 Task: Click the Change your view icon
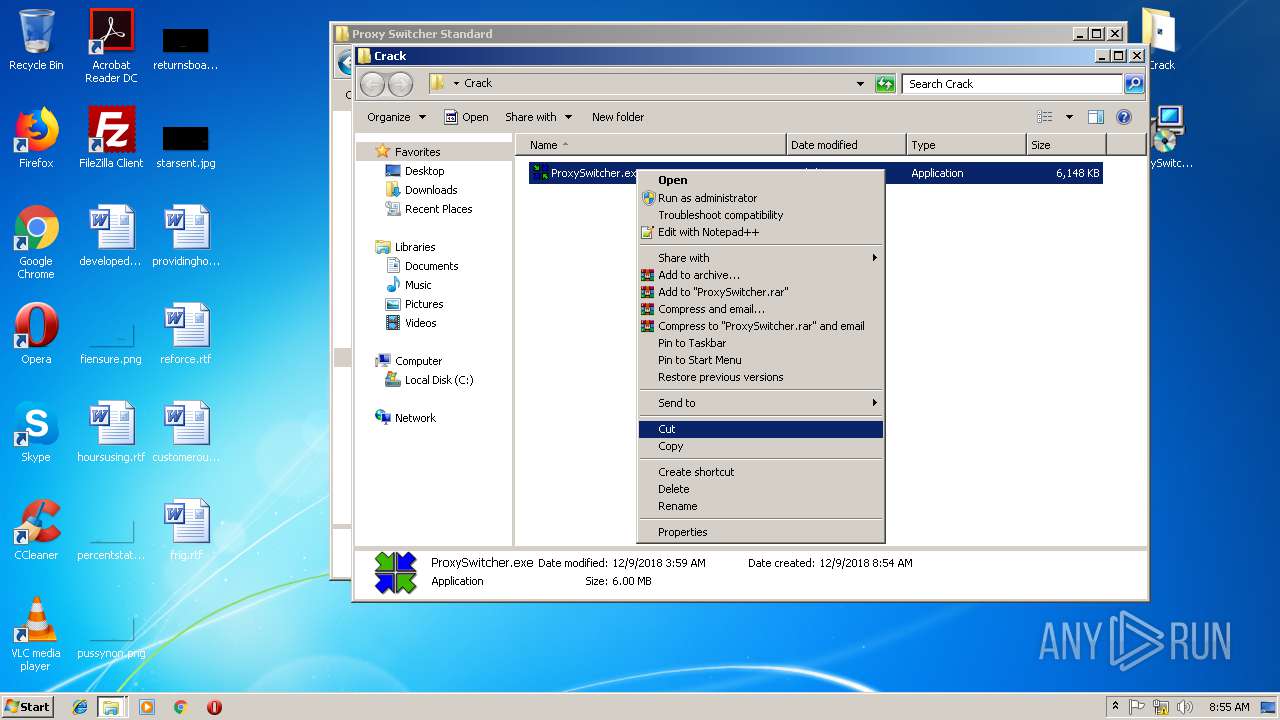[1044, 117]
